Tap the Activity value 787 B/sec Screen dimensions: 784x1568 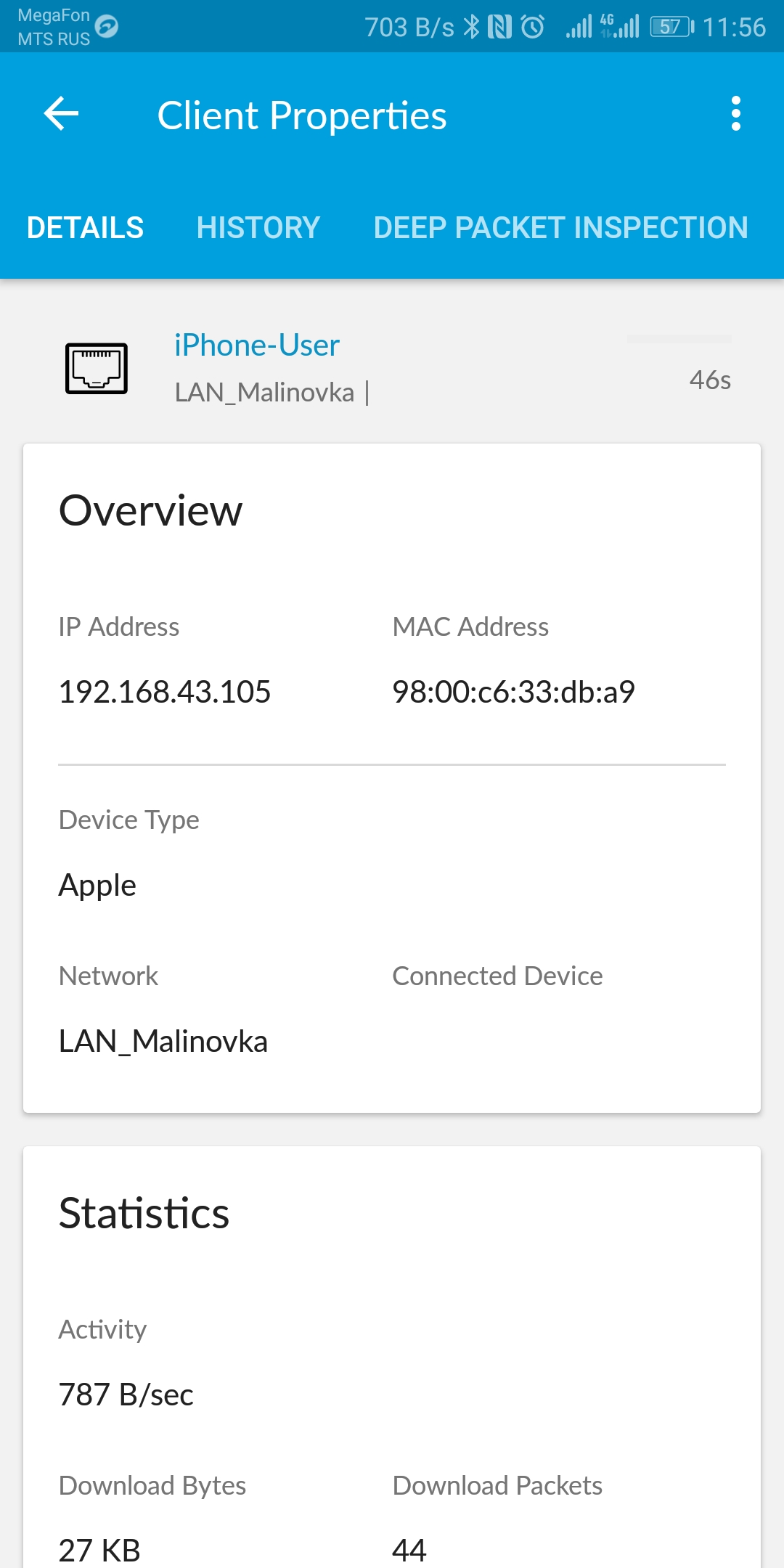[126, 1395]
